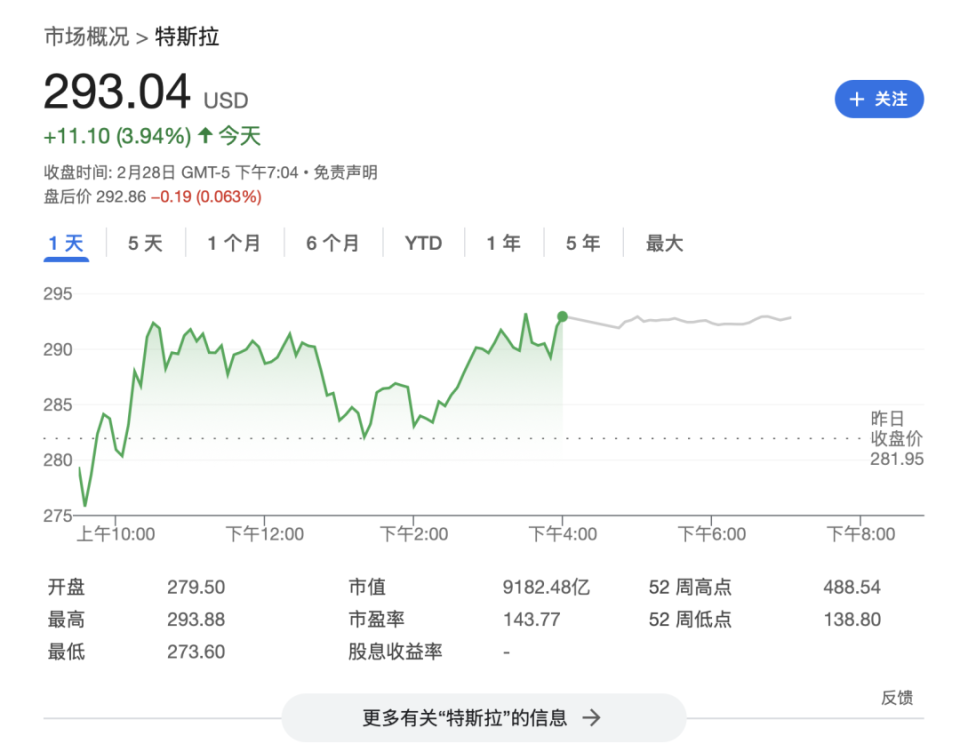
Task: Click the arrow icon in the more-info button
Action: (x=591, y=718)
